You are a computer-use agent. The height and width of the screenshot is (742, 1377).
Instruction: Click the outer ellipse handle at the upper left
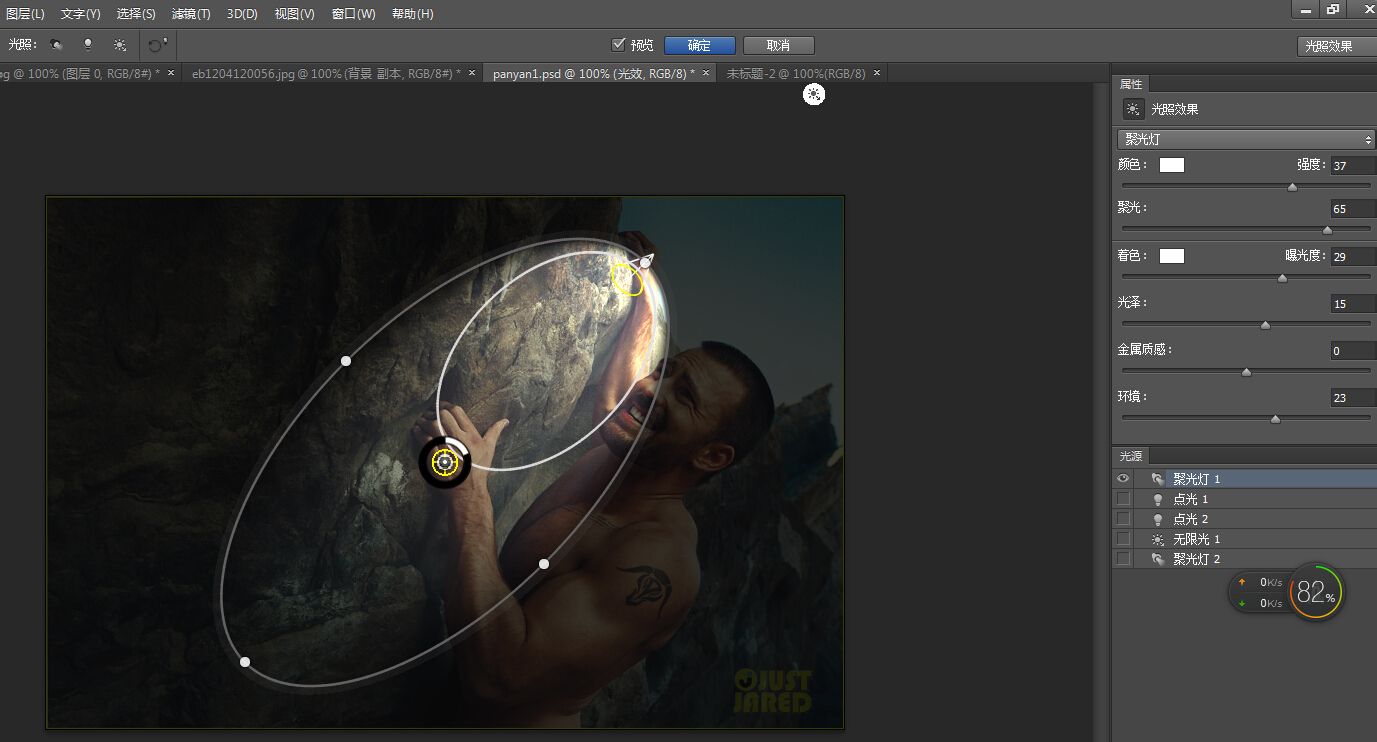[x=346, y=360]
